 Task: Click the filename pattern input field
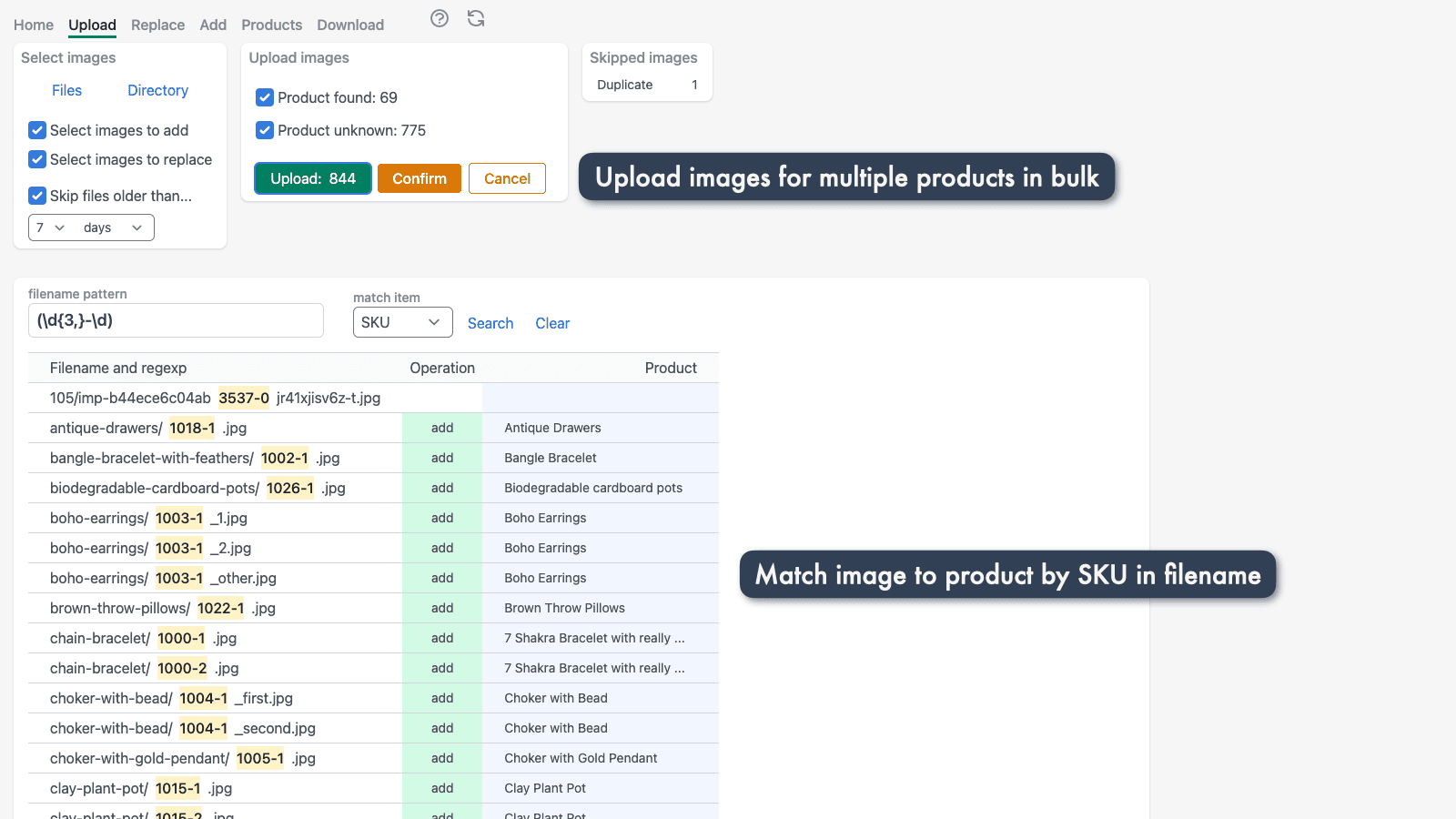tap(176, 320)
